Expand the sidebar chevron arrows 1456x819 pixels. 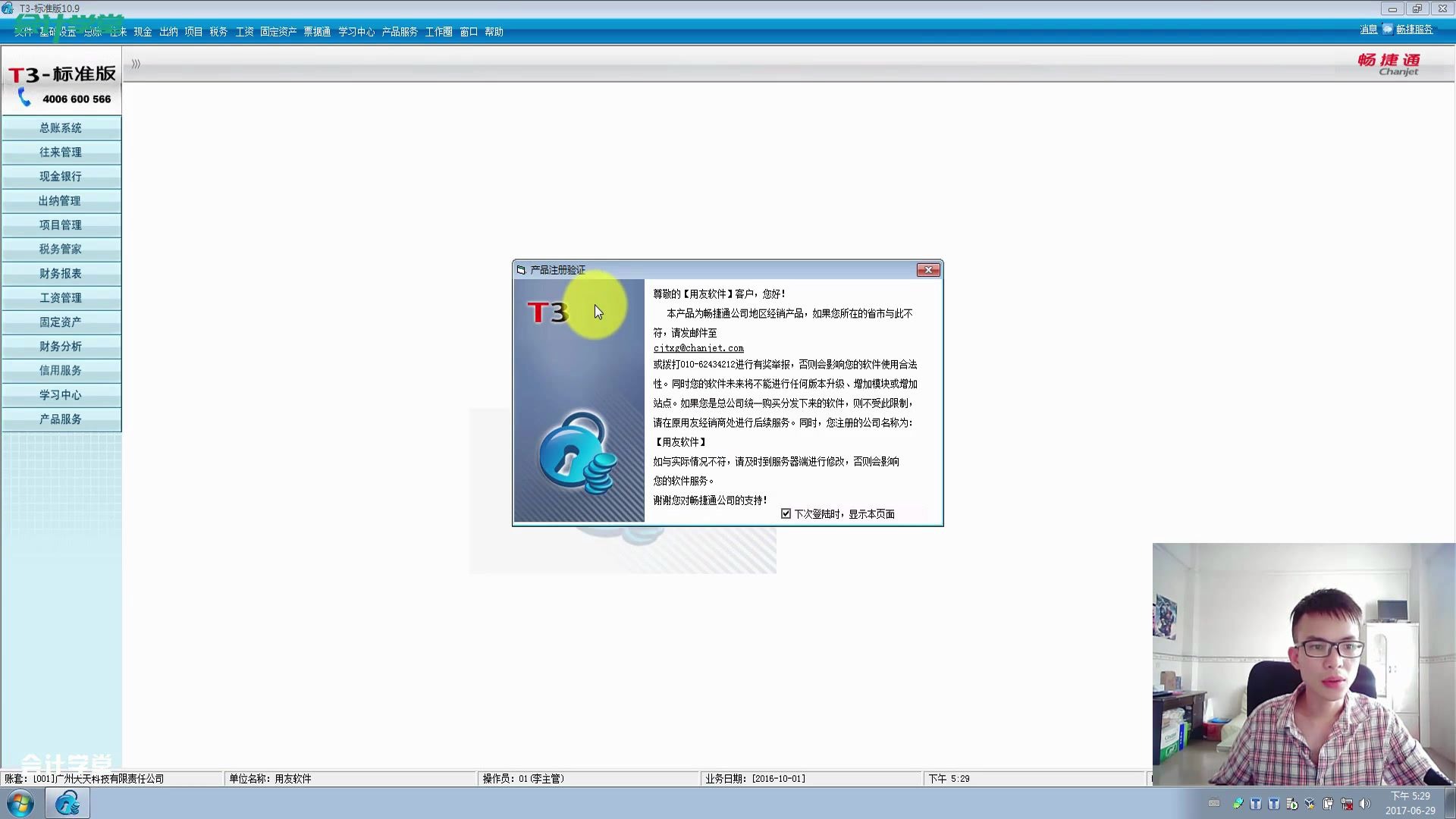[136, 64]
